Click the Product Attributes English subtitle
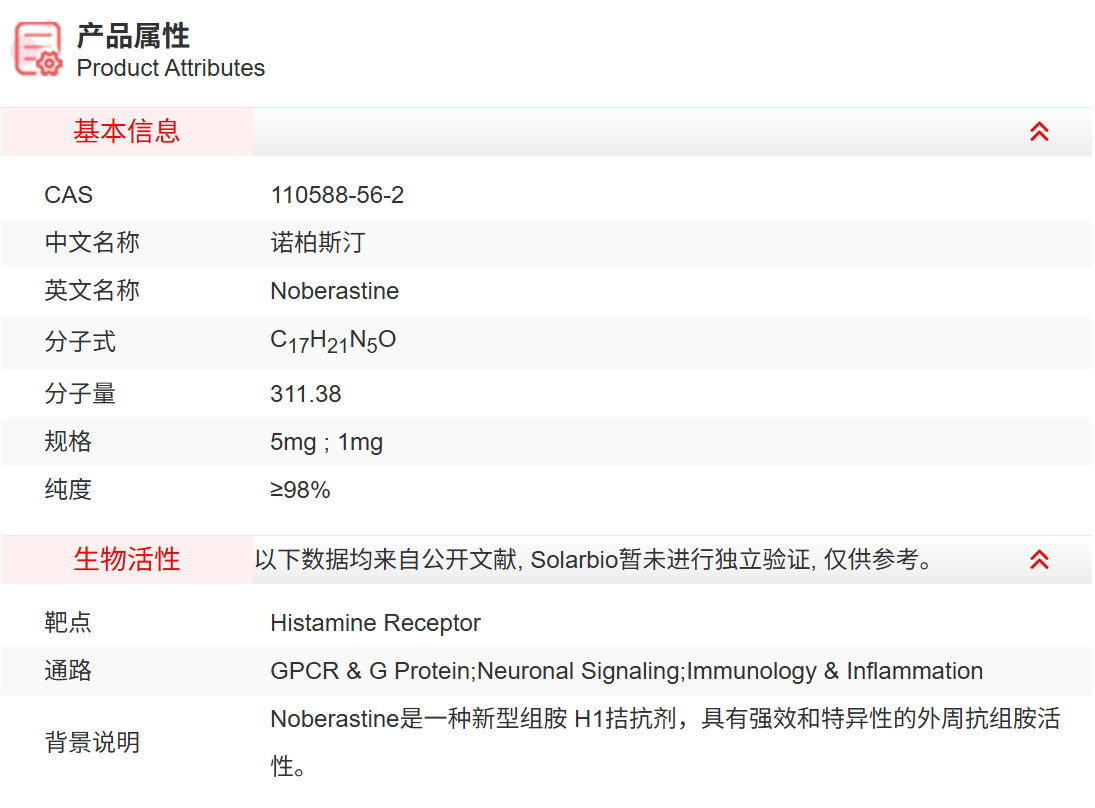 click(171, 68)
